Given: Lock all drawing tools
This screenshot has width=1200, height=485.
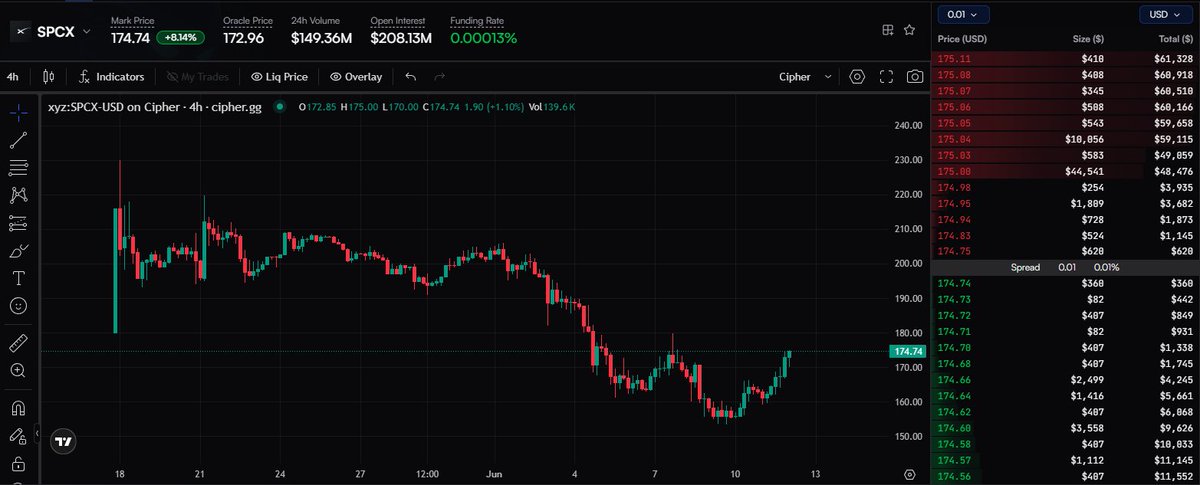Looking at the screenshot, I should [x=18, y=464].
